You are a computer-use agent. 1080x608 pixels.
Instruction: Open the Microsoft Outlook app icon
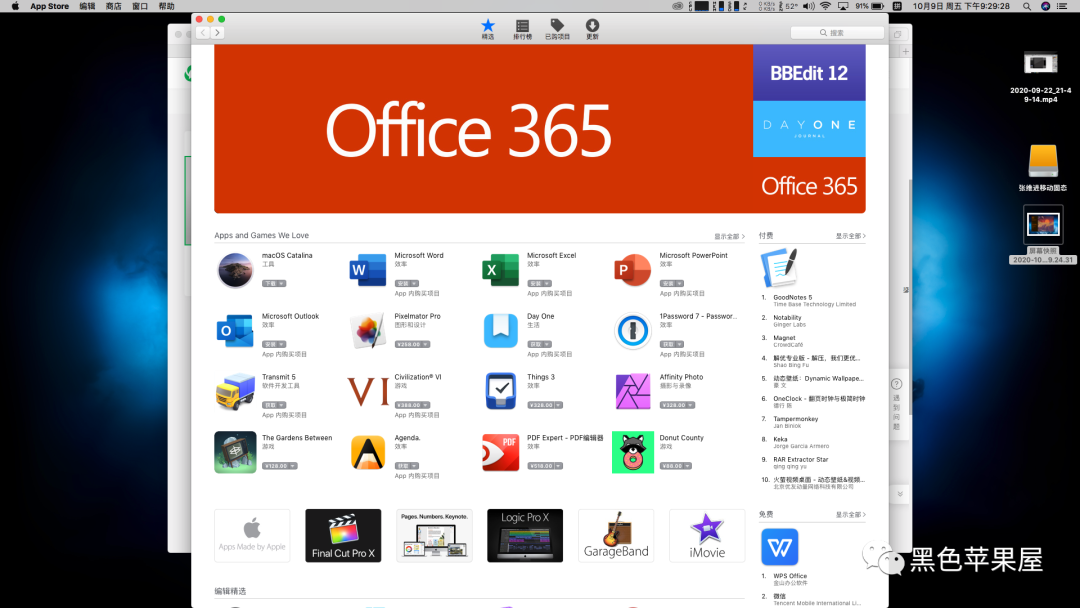(235, 331)
